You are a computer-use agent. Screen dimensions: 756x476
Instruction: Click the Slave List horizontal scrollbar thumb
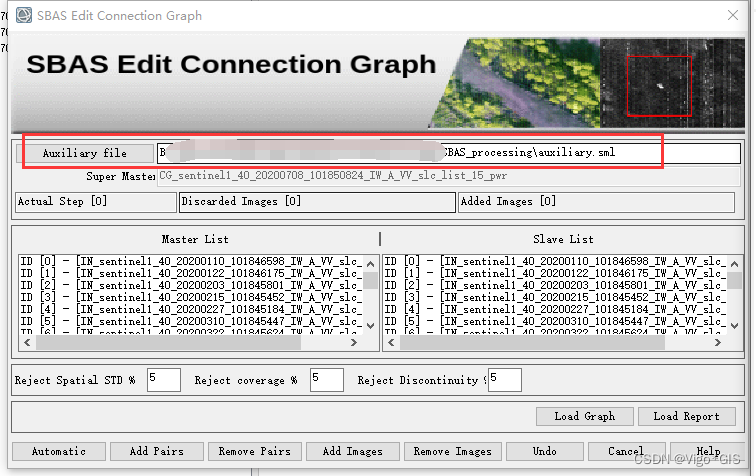(532, 342)
